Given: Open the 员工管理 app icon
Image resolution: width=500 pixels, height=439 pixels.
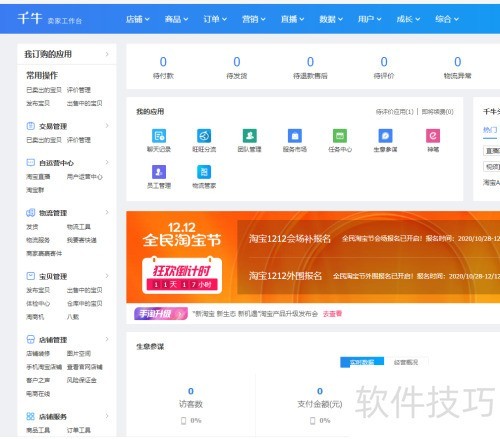Looking at the screenshot, I should [x=159, y=172].
